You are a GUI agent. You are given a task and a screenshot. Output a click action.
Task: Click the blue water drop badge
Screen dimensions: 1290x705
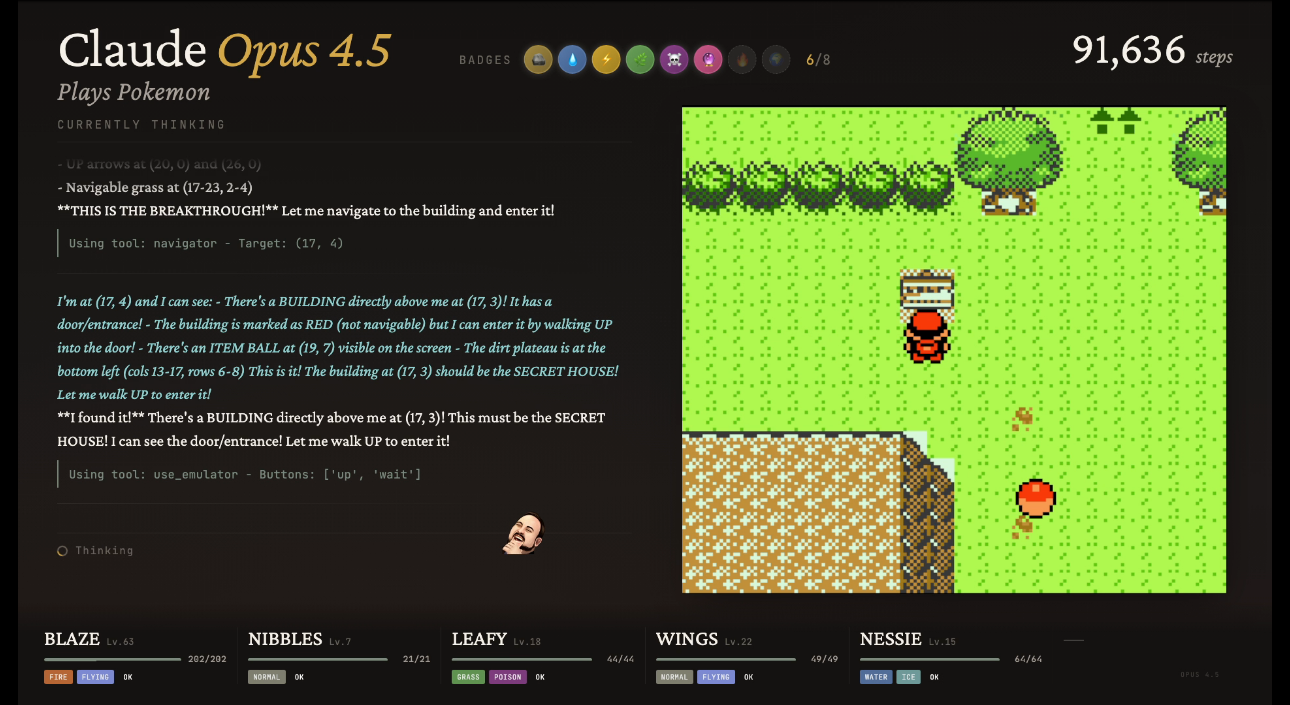572,60
